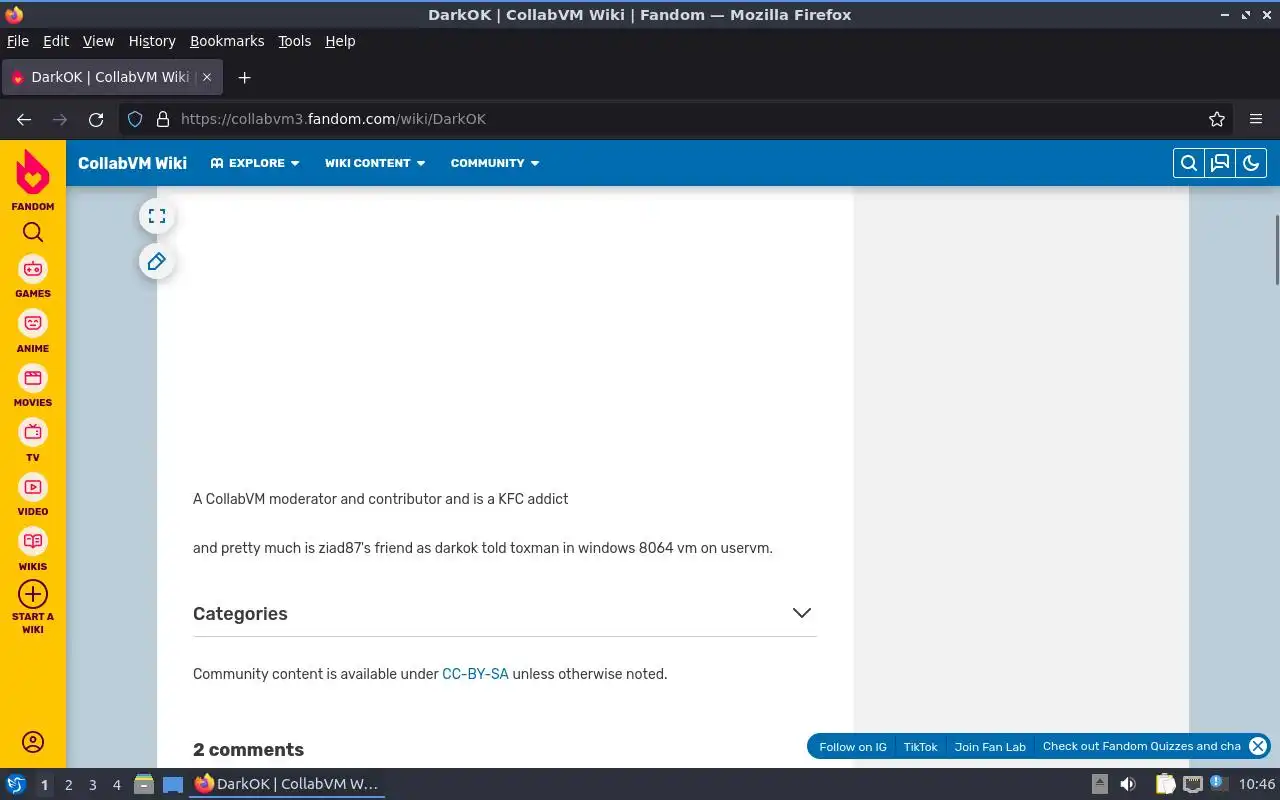
Task: Show site security padlock info
Action: pyautogui.click(x=163, y=119)
